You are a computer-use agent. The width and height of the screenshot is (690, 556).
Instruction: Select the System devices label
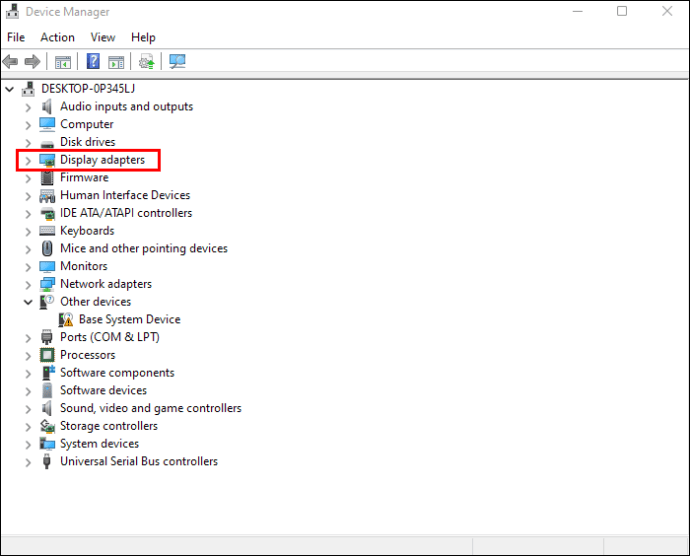[99, 444]
